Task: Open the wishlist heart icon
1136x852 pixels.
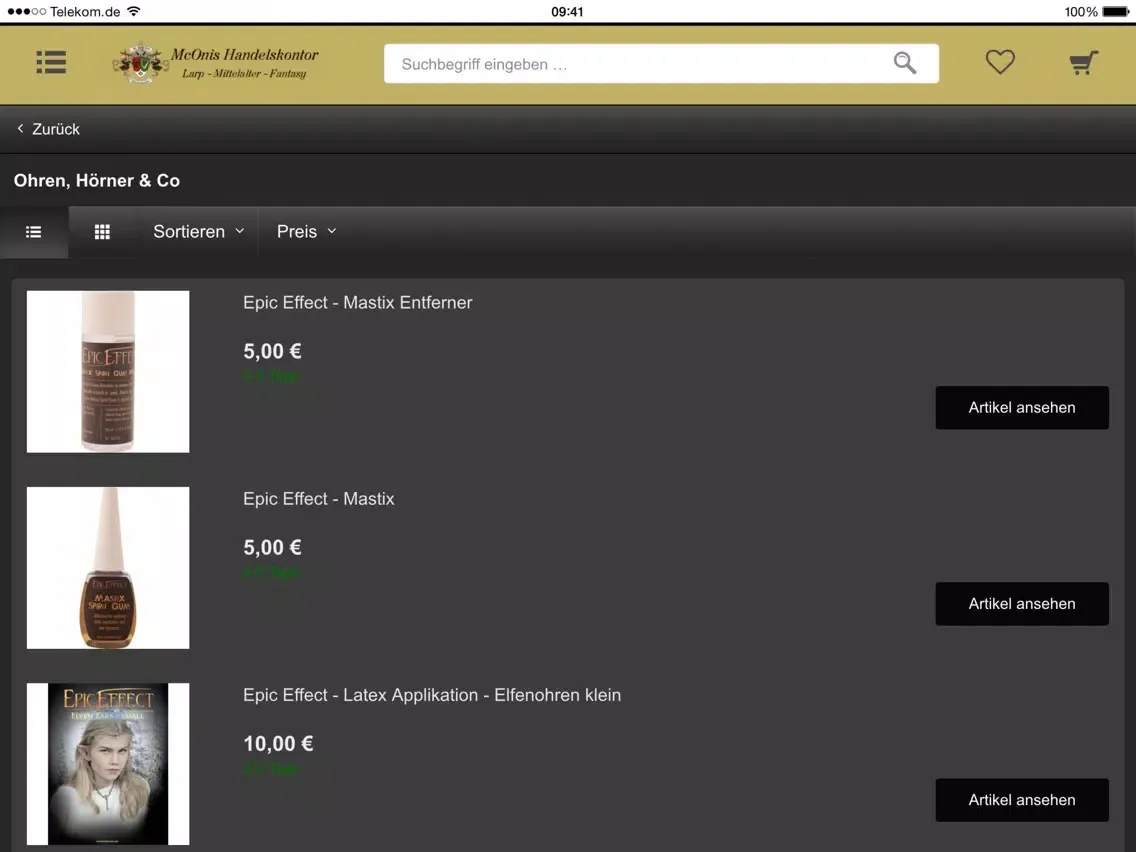Action: pos(1000,62)
